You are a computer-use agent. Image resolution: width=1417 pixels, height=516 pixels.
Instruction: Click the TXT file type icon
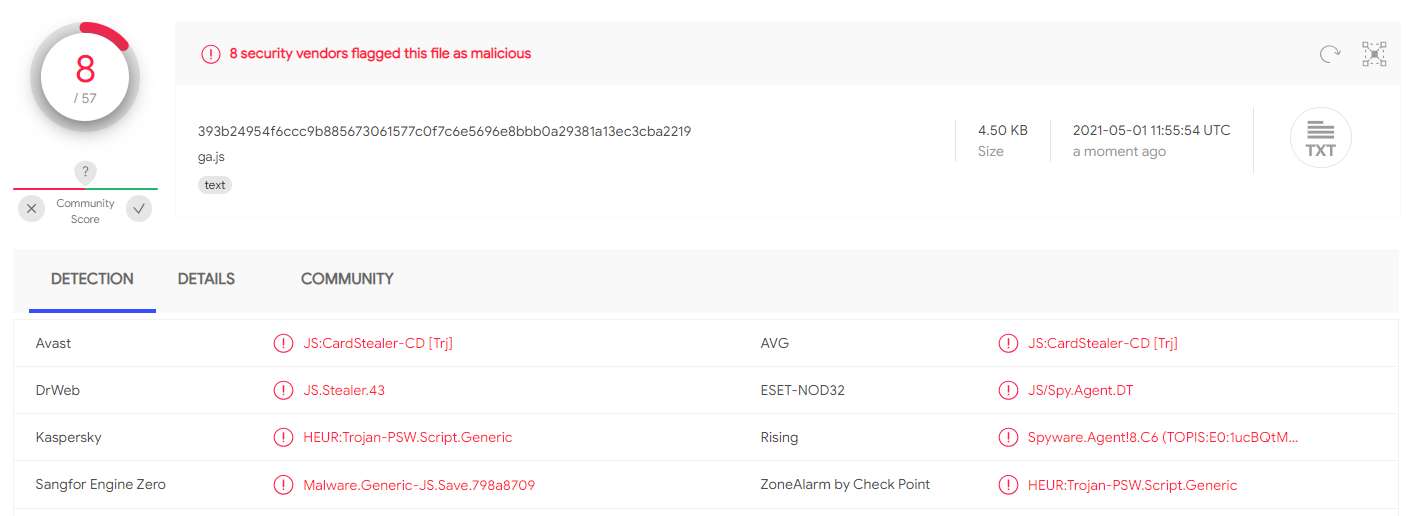tap(1320, 137)
